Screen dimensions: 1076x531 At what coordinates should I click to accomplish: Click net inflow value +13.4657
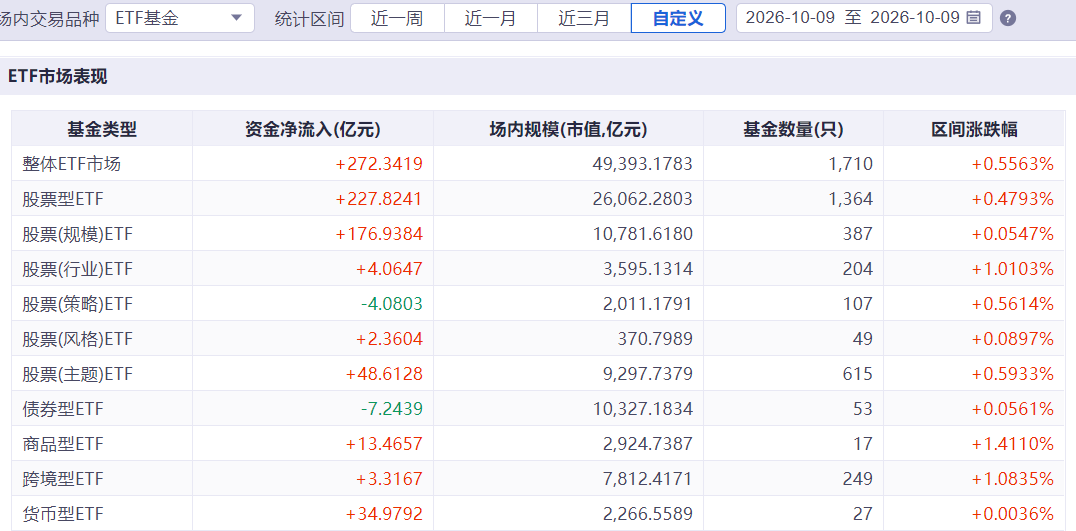tap(384, 445)
